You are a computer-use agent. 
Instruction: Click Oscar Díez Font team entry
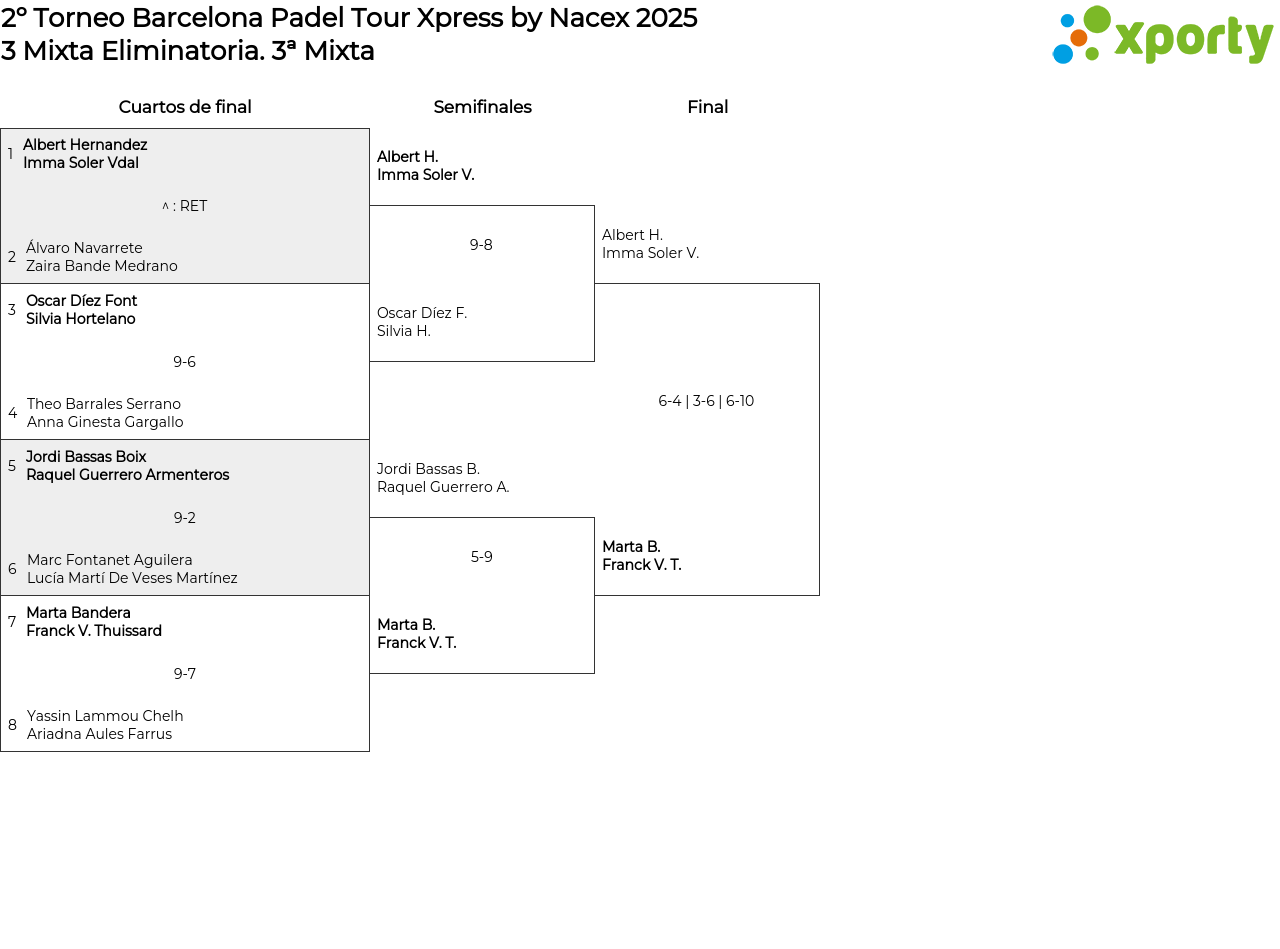pyautogui.click(x=81, y=310)
